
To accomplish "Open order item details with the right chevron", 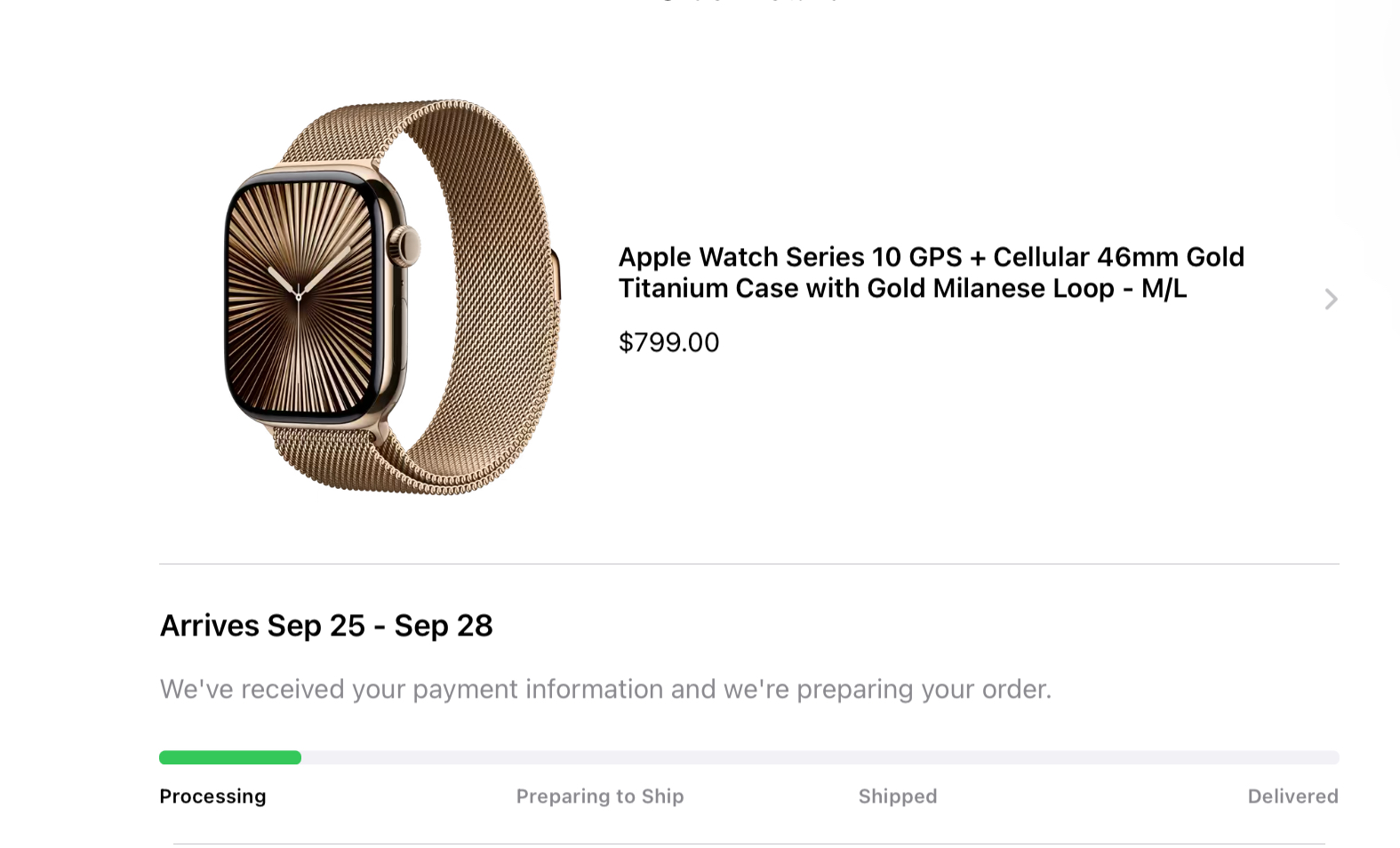I will [x=1331, y=300].
